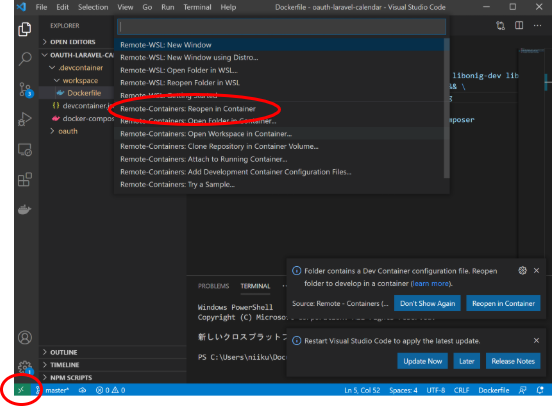Click the Reopen in Container button
Viewport: 554px width, 406px height.
[x=503, y=304]
